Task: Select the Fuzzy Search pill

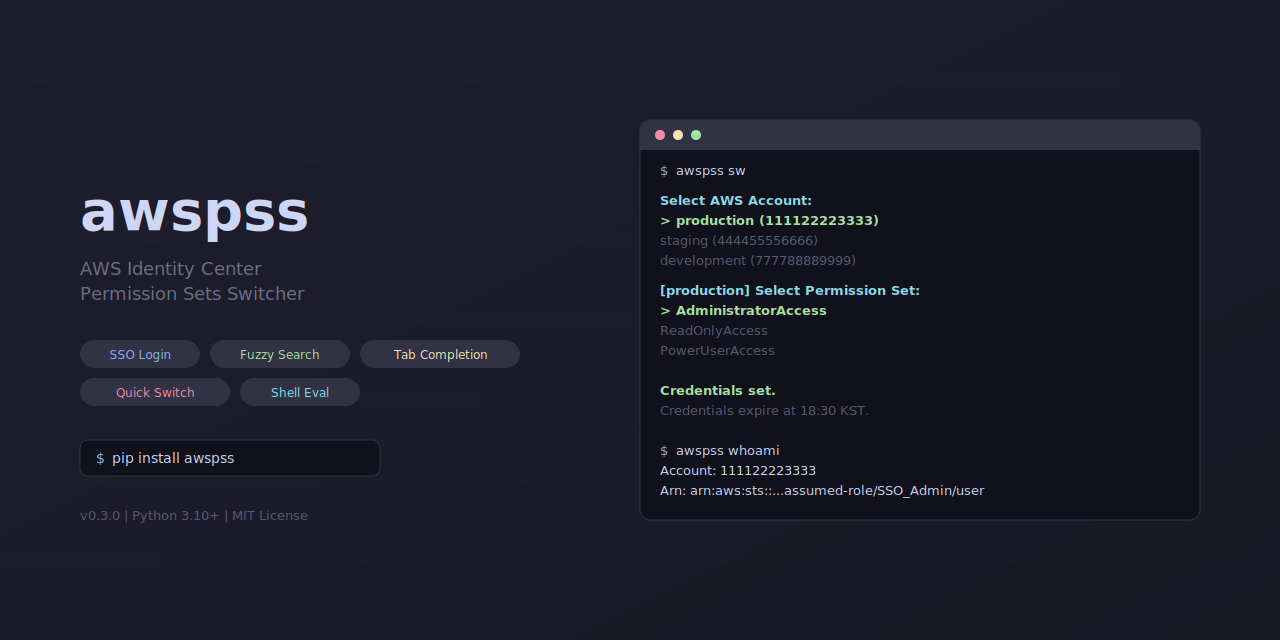Action: (x=280, y=354)
